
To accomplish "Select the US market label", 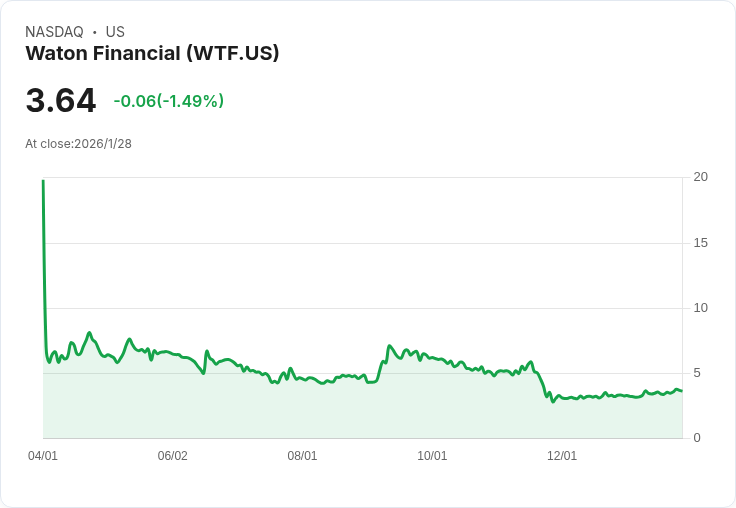I will [115, 32].
